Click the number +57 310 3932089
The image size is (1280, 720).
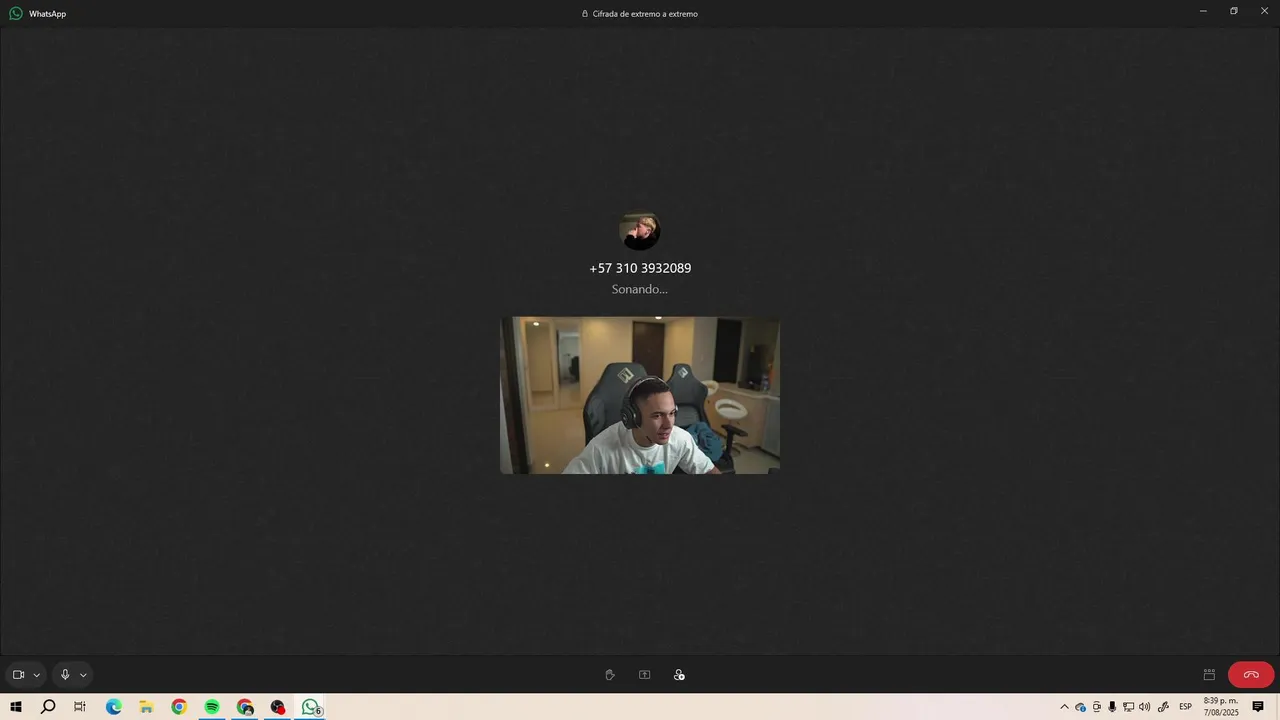coord(640,268)
